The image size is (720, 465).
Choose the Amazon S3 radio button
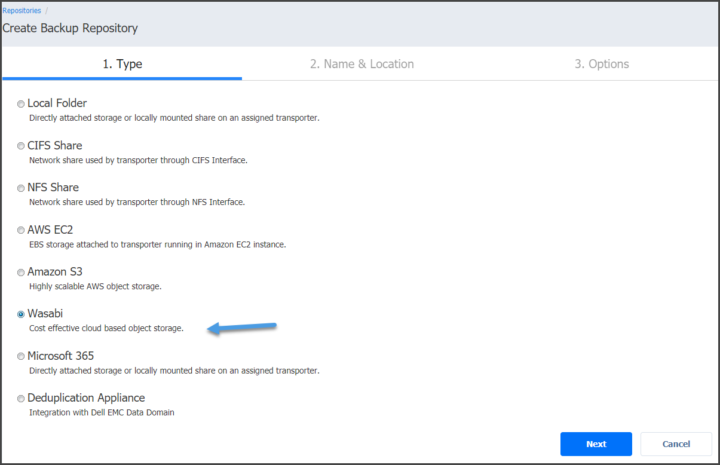21,273
